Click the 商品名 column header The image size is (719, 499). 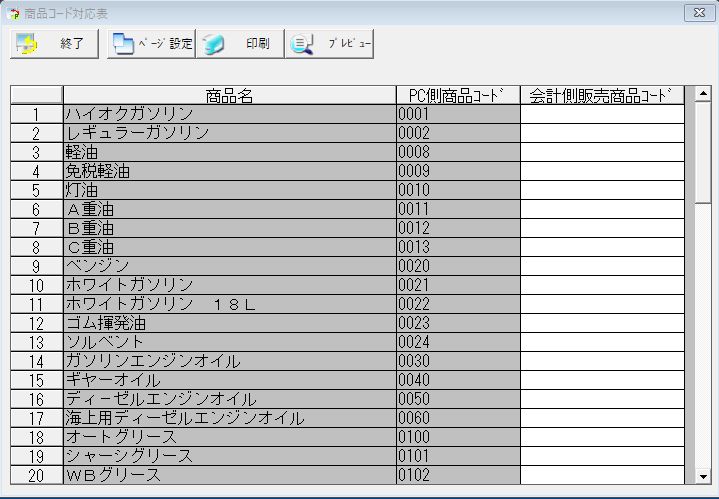tap(229, 95)
